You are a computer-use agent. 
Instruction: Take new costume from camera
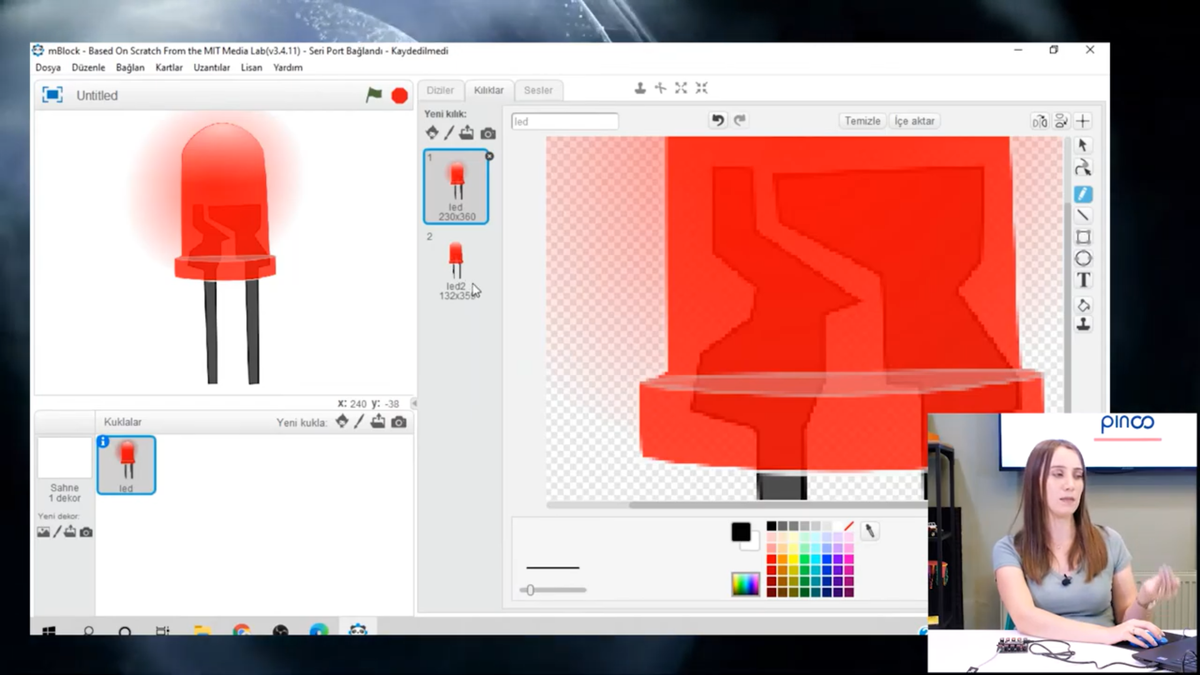point(488,133)
